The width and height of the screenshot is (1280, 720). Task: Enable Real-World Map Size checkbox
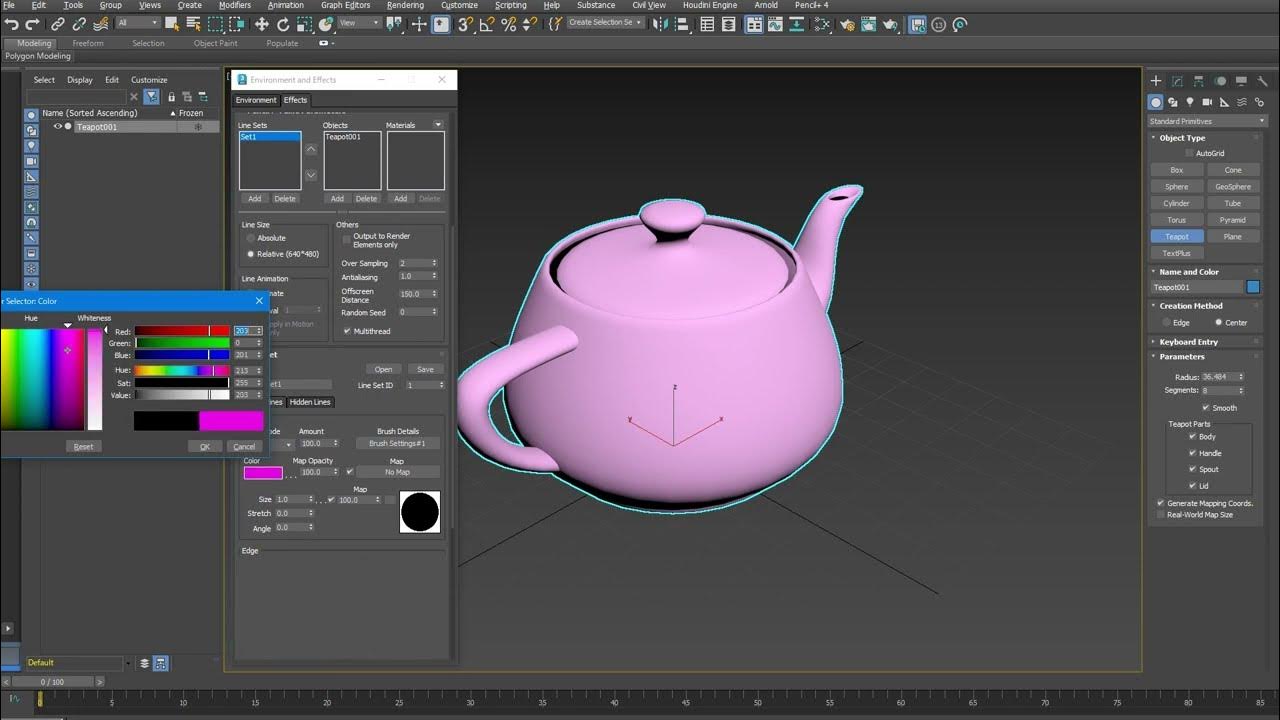[x=1160, y=515]
